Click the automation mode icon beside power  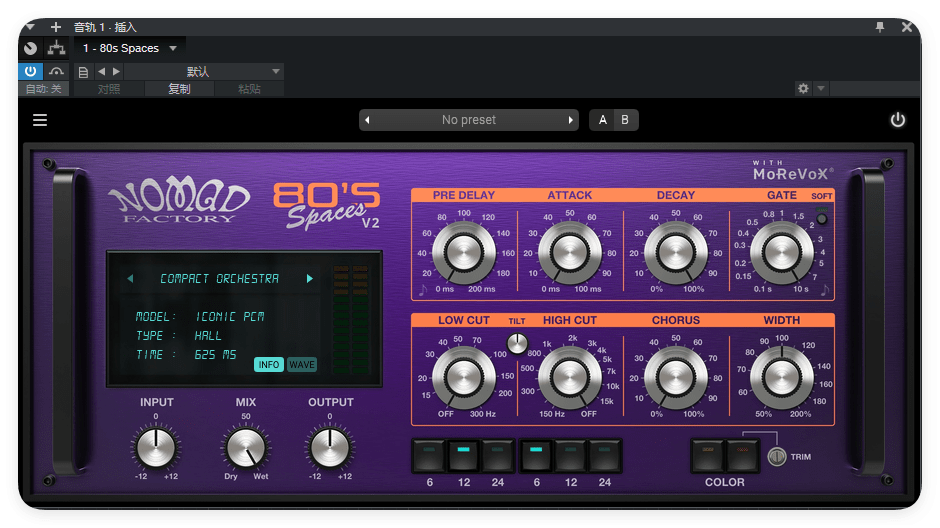(x=56, y=71)
